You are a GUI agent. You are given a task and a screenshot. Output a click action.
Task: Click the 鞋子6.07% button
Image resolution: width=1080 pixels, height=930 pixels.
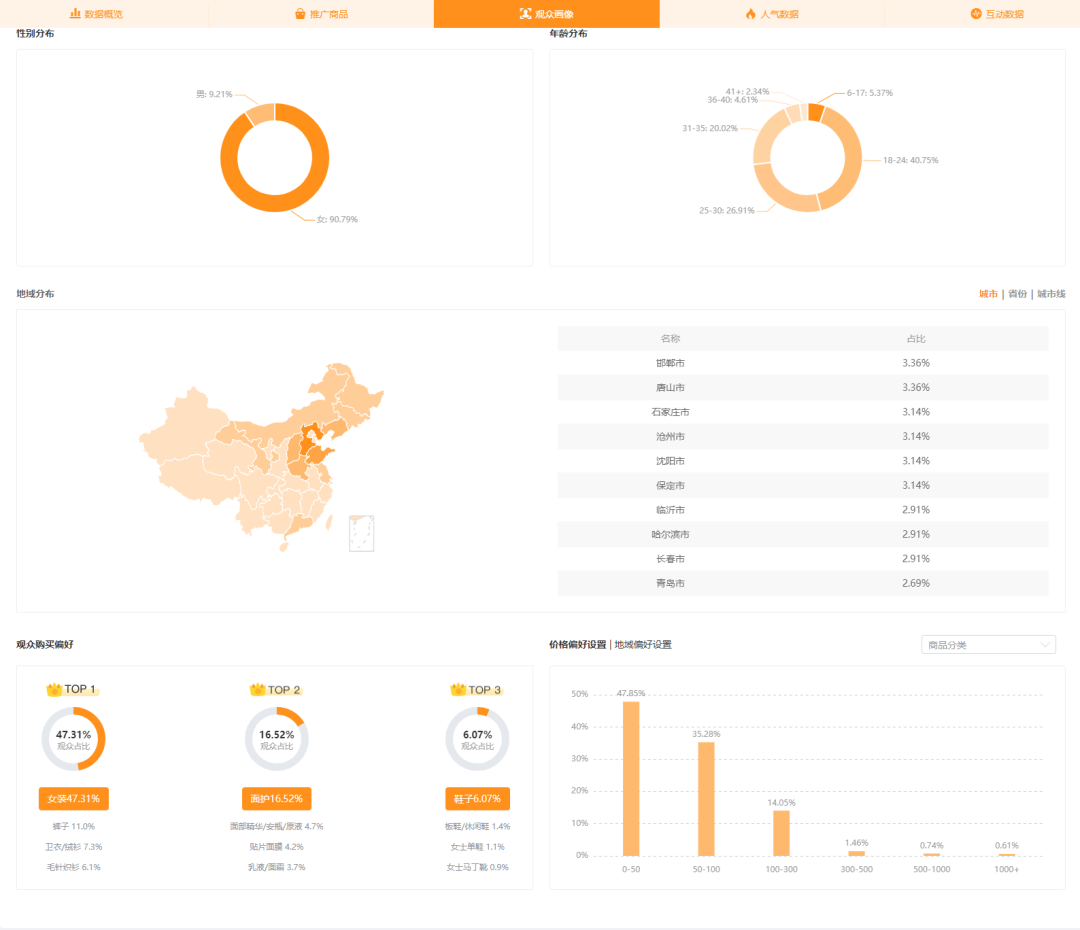coord(477,798)
